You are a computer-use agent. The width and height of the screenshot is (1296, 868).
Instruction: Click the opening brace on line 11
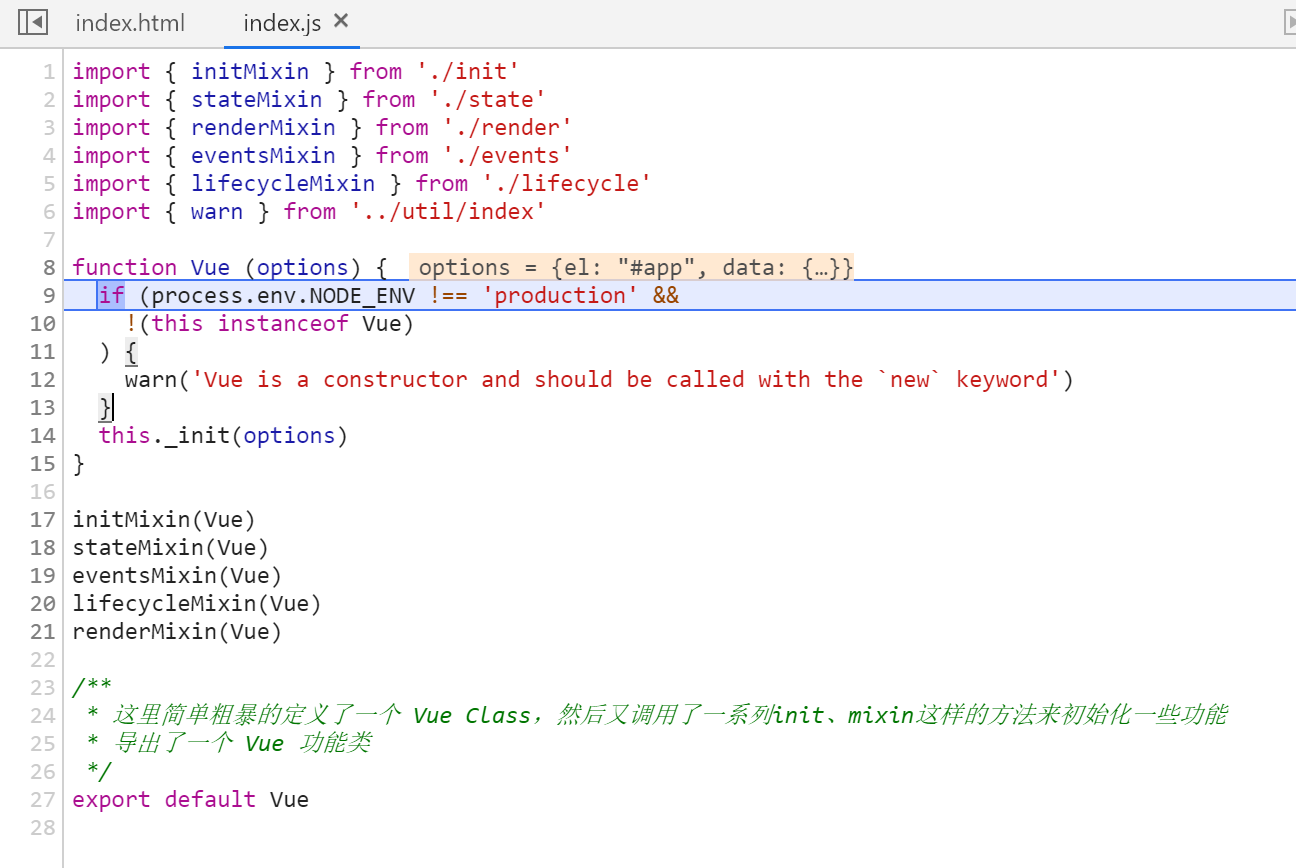131,352
